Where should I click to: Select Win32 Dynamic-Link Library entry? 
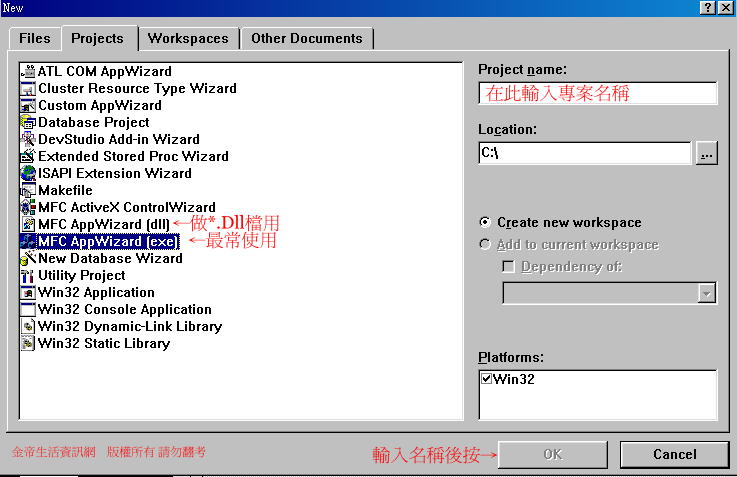(x=130, y=326)
